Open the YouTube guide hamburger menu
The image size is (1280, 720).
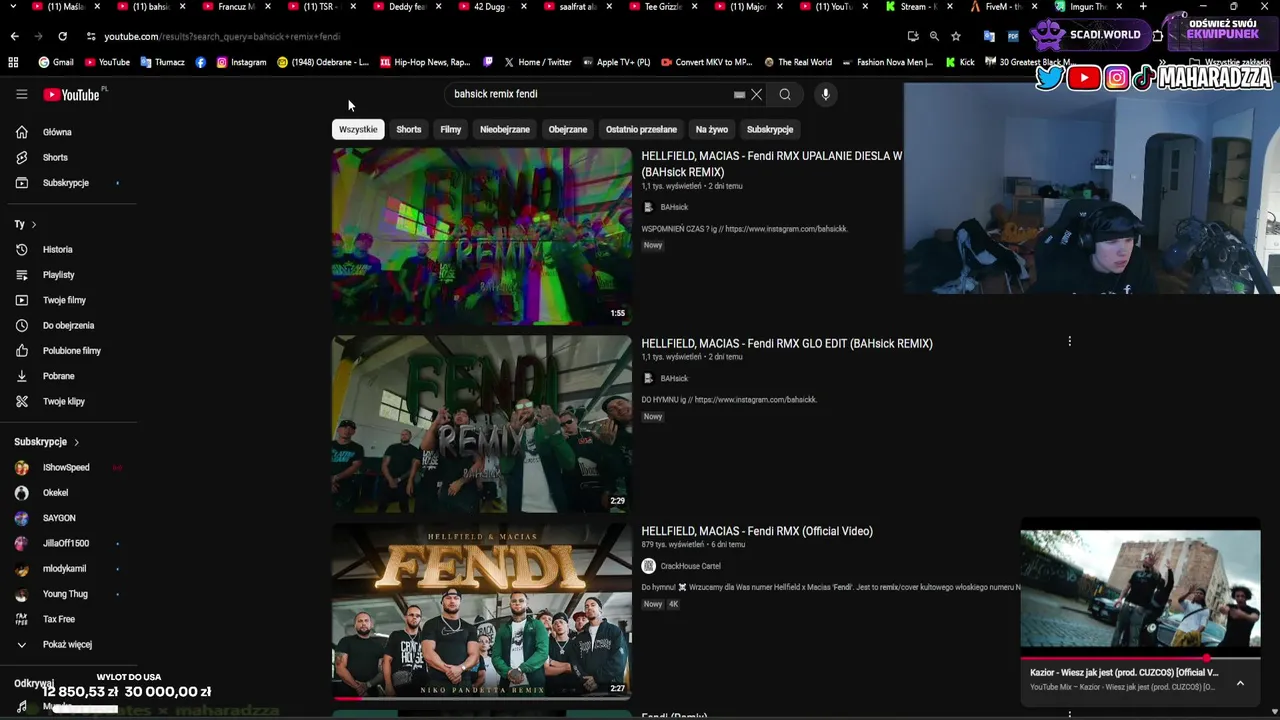pyautogui.click(x=21, y=94)
